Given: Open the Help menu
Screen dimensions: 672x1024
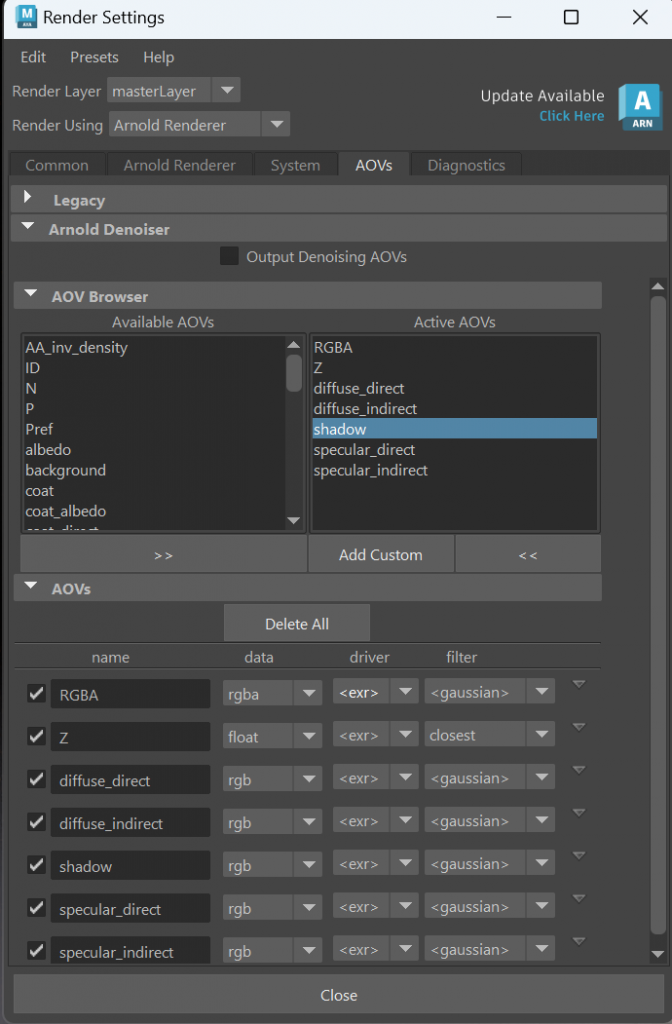Looking at the screenshot, I should click(x=159, y=57).
